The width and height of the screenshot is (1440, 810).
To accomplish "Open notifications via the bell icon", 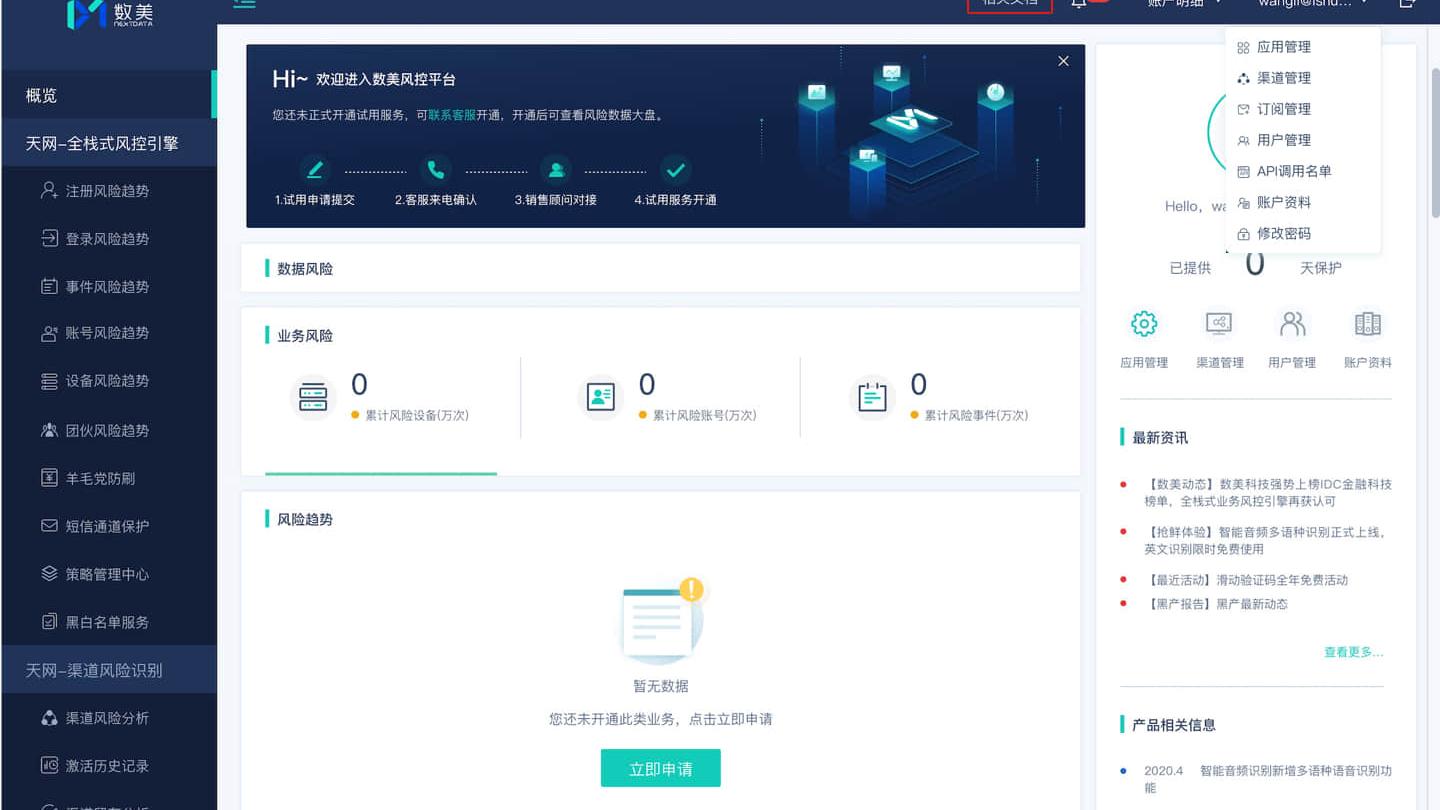I will tap(1079, 3).
